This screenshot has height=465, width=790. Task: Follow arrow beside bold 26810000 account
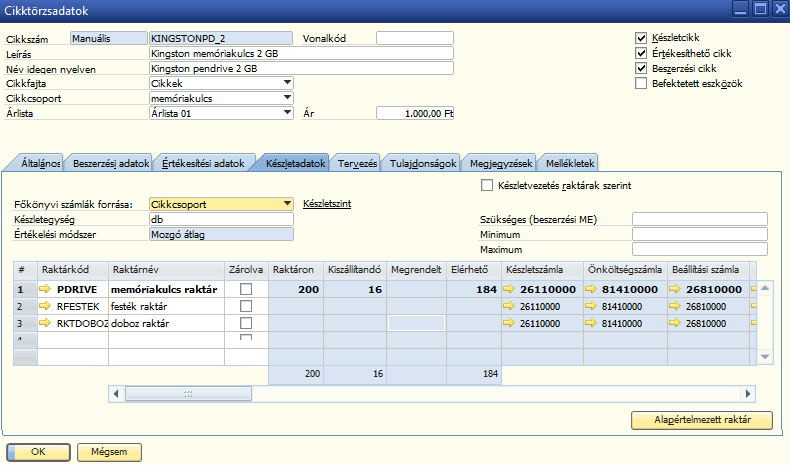click(675, 289)
